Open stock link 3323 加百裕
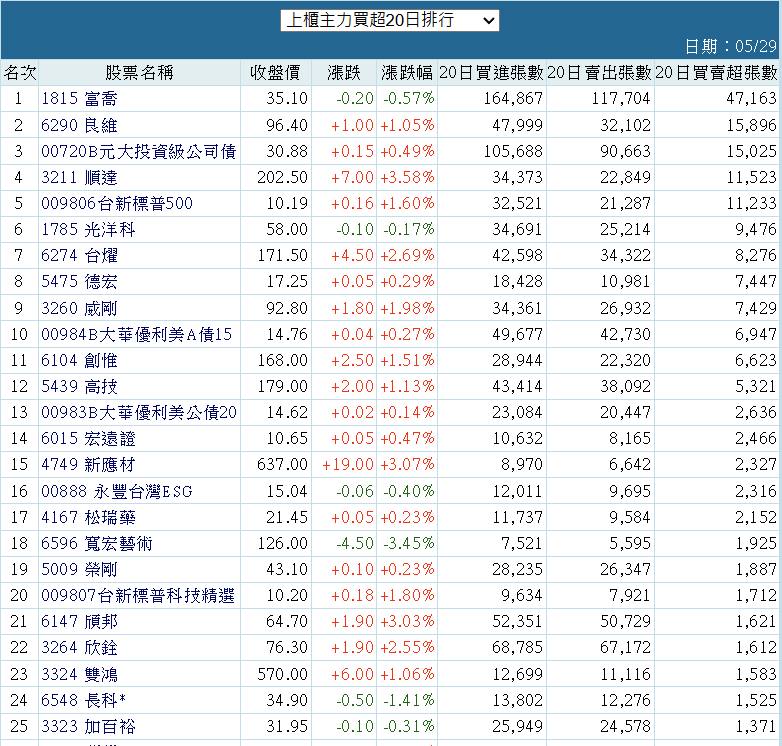Viewport: 782px width, 746px height. [x=88, y=726]
